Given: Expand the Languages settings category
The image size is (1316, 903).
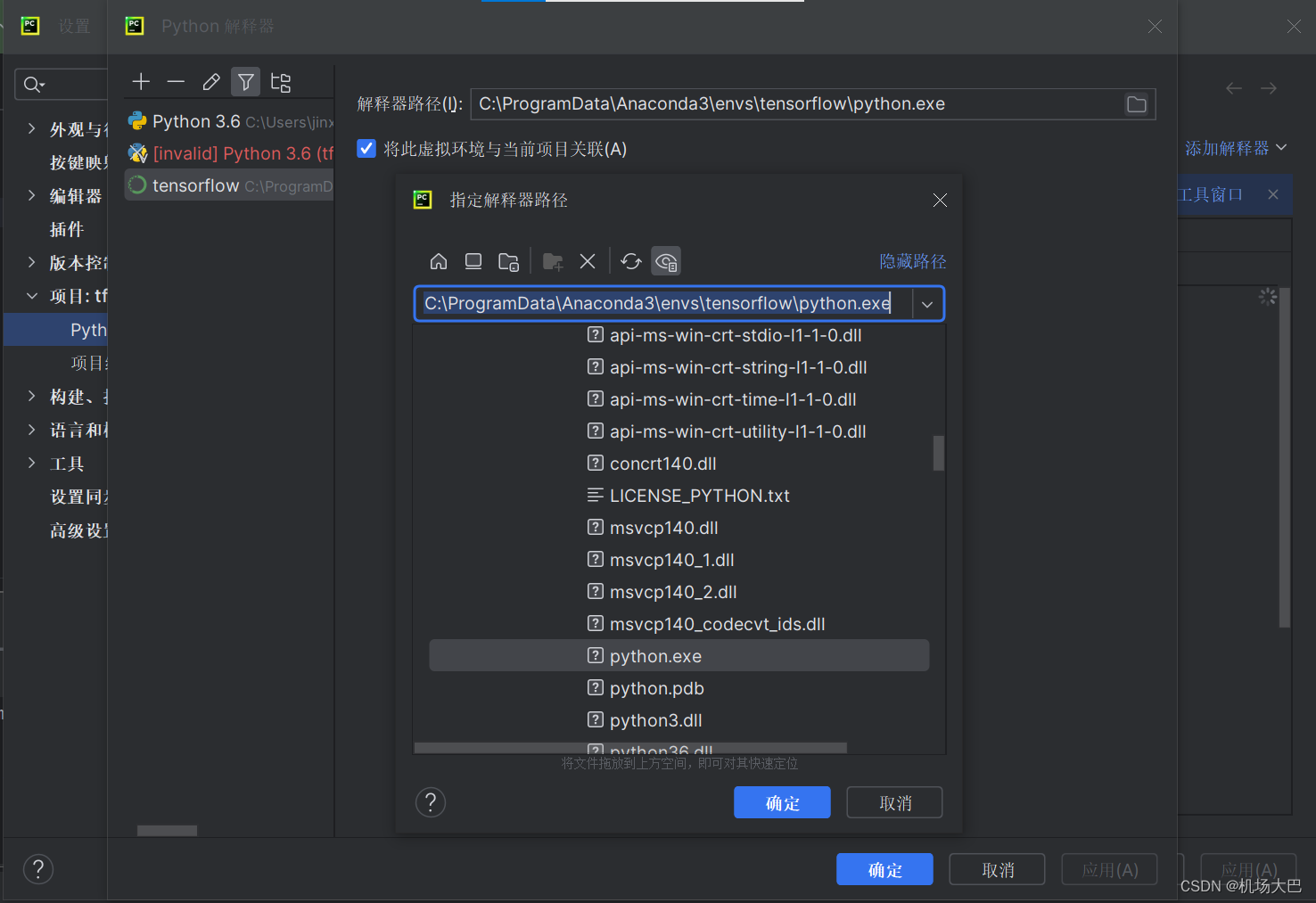Looking at the screenshot, I should [32, 430].
